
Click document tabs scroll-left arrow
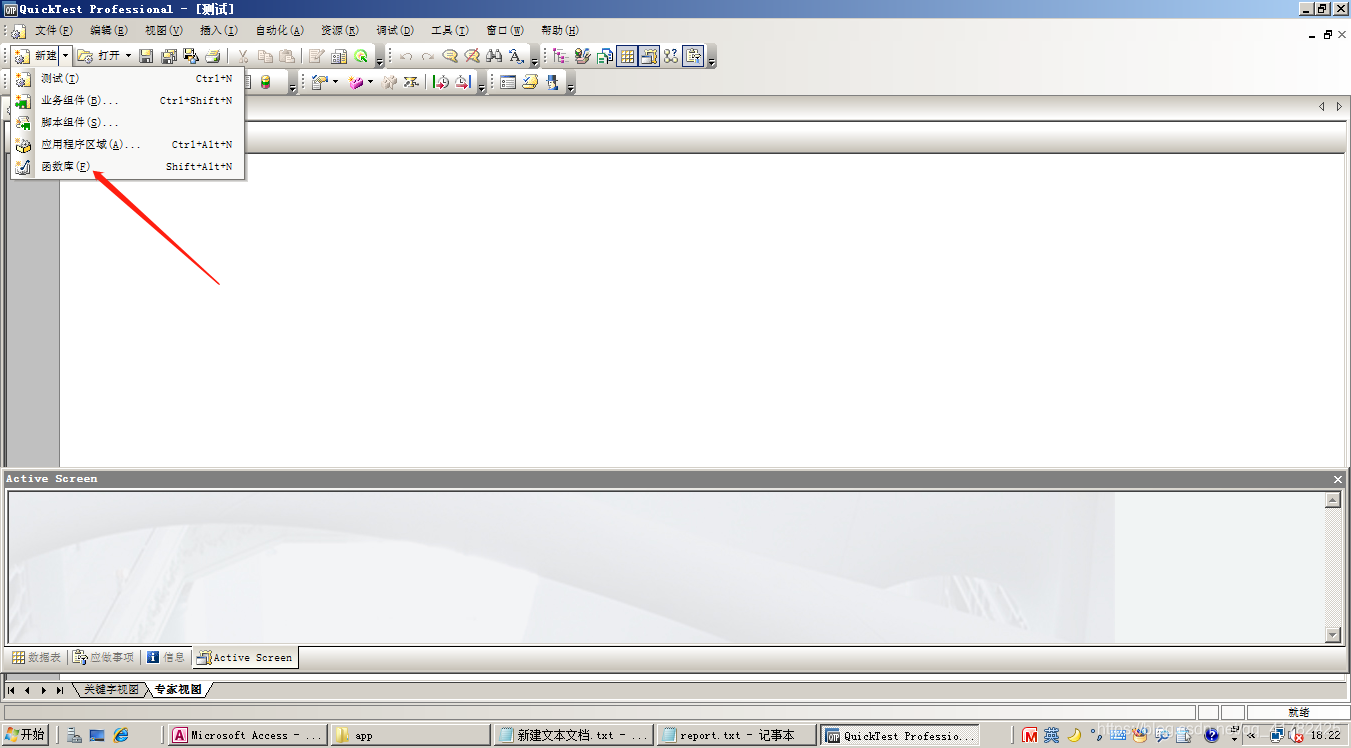point(1322,106)
